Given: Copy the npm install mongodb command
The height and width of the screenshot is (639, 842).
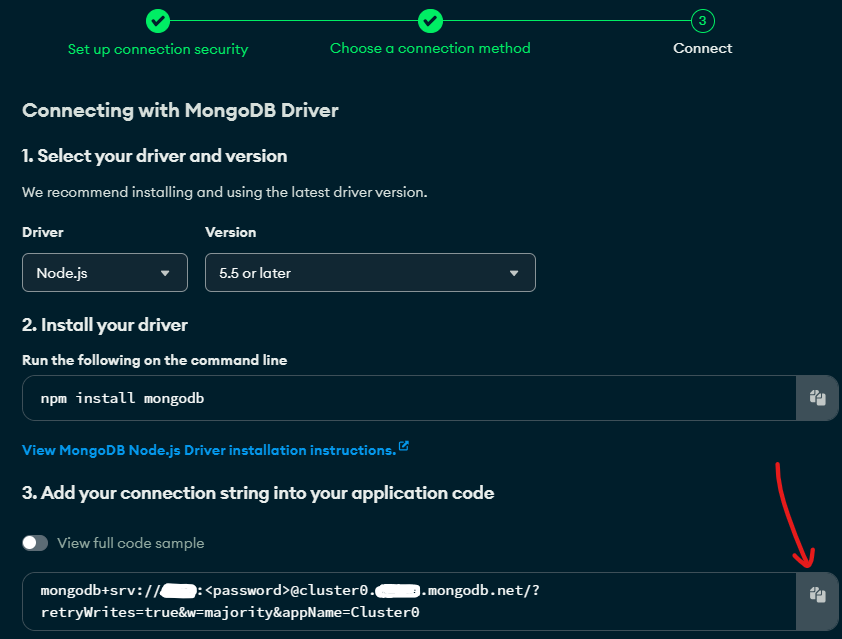Looking at the screenshot, I should coord(817,398).
